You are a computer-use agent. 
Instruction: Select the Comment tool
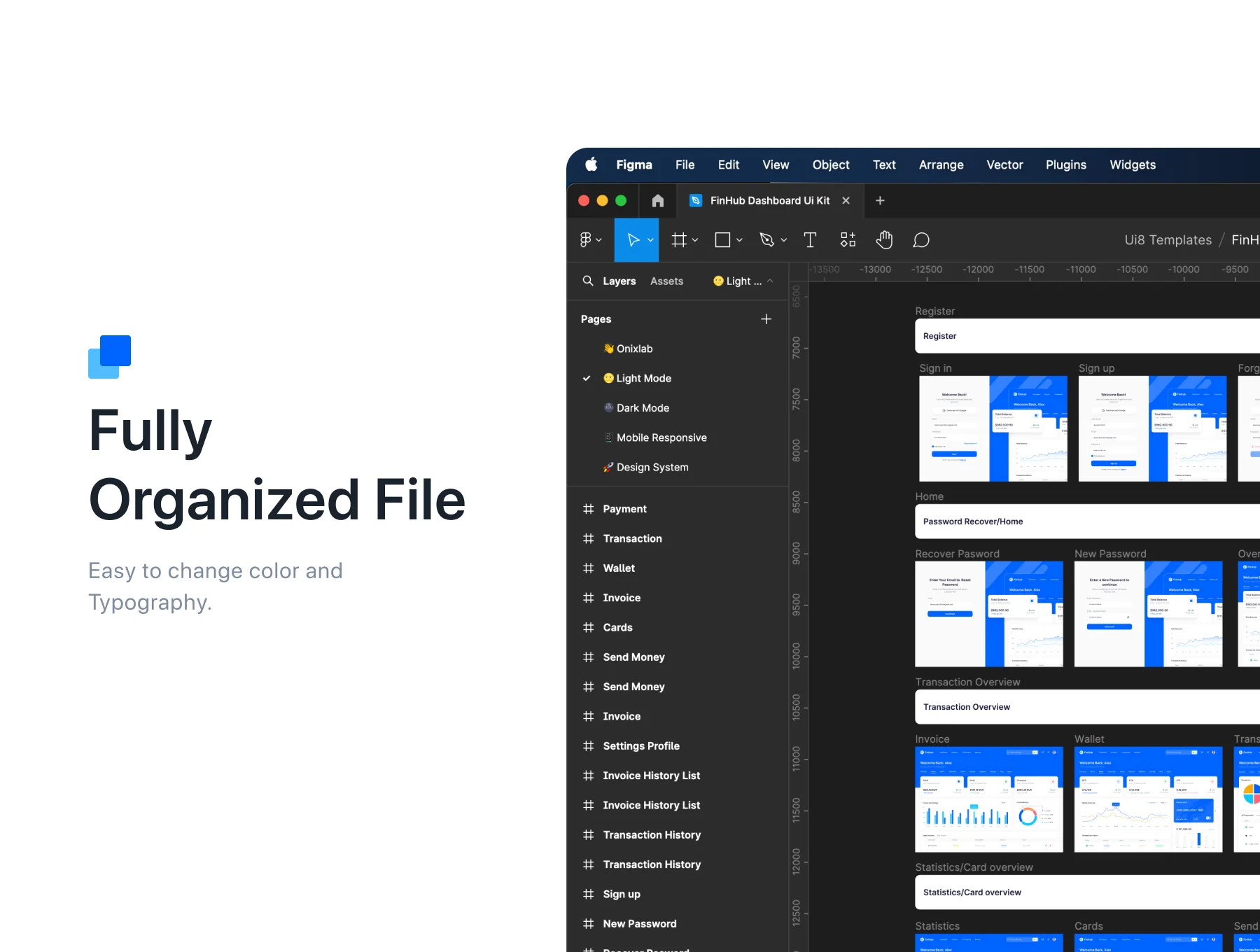(x=921, y=240)
